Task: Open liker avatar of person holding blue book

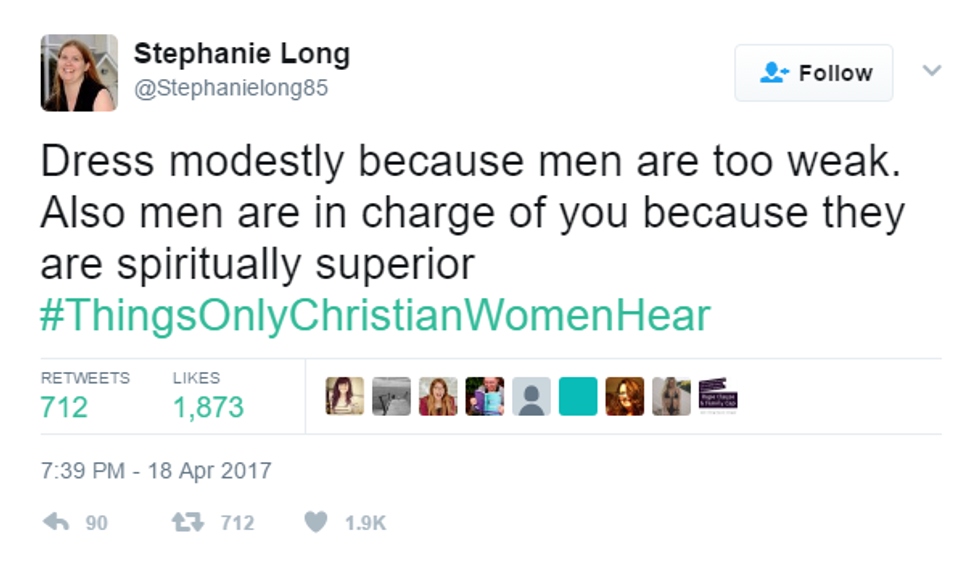Action: 485,396
